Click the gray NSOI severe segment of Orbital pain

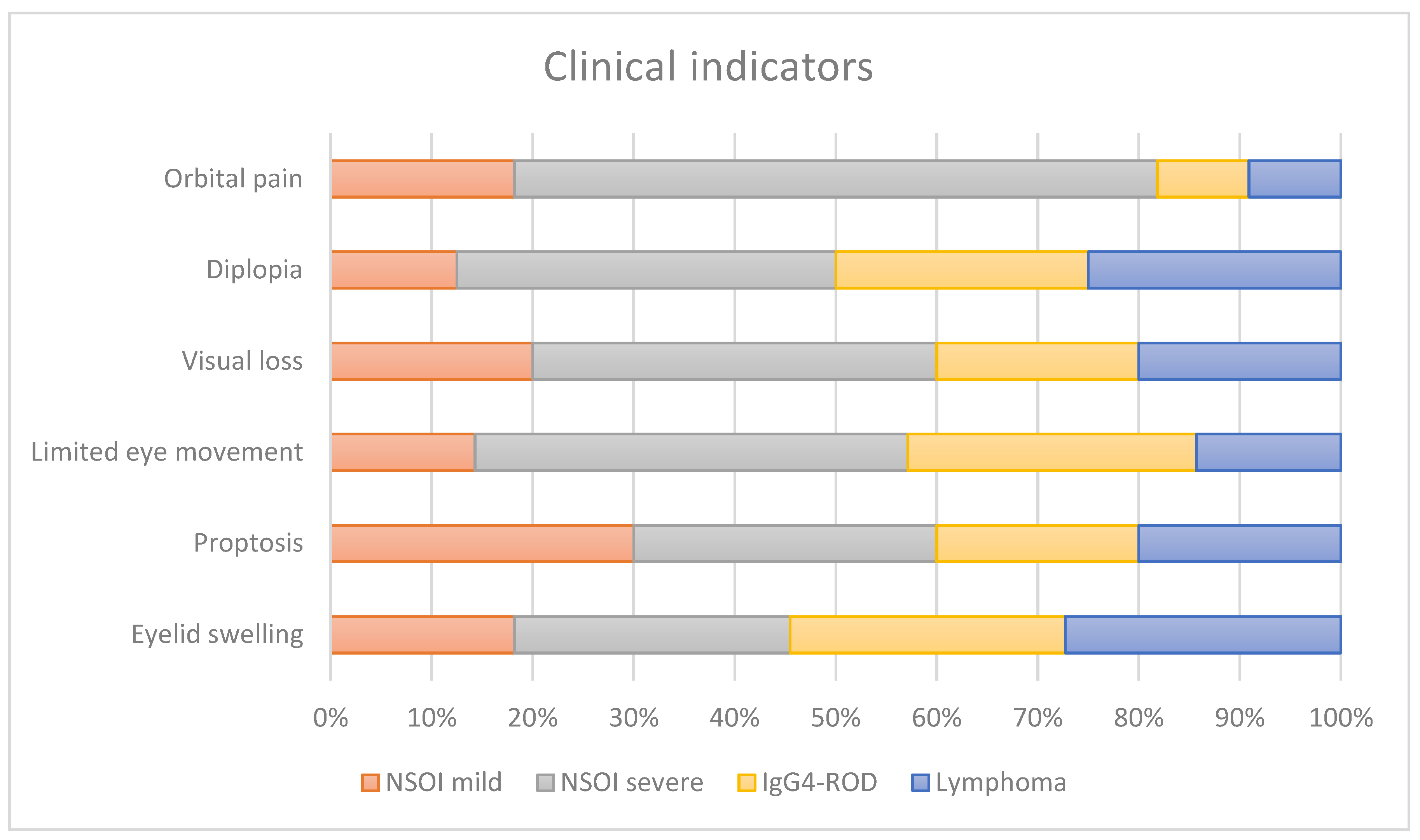point(835,179)
